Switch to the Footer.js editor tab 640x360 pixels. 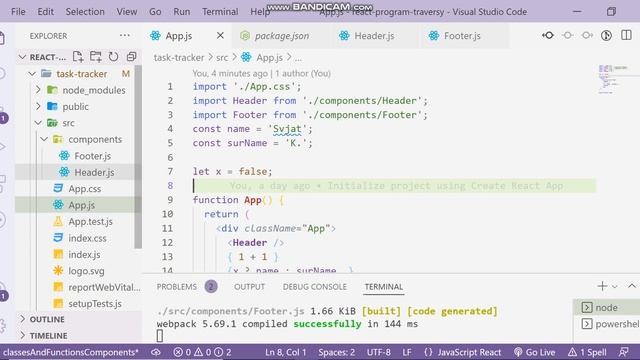(x=462, y=36)
